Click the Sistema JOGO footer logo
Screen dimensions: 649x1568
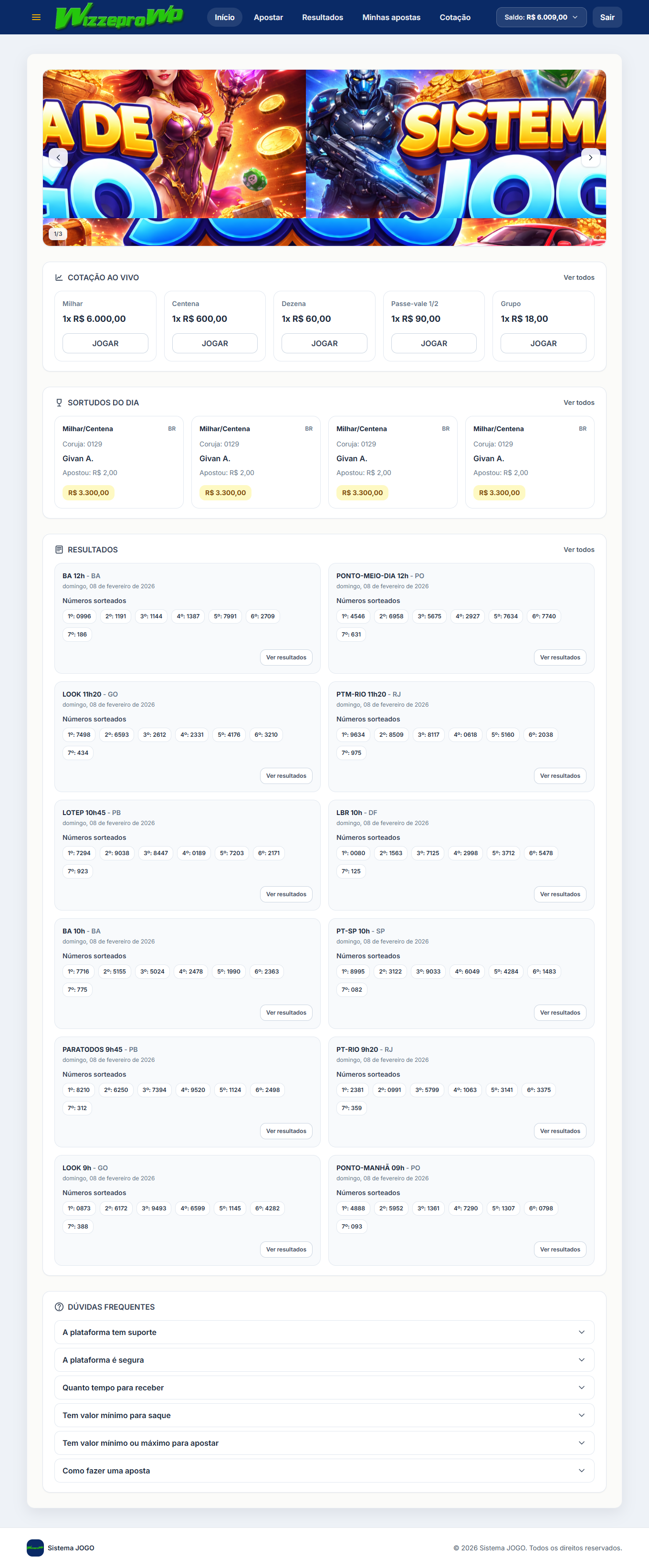pos(35,1548)
